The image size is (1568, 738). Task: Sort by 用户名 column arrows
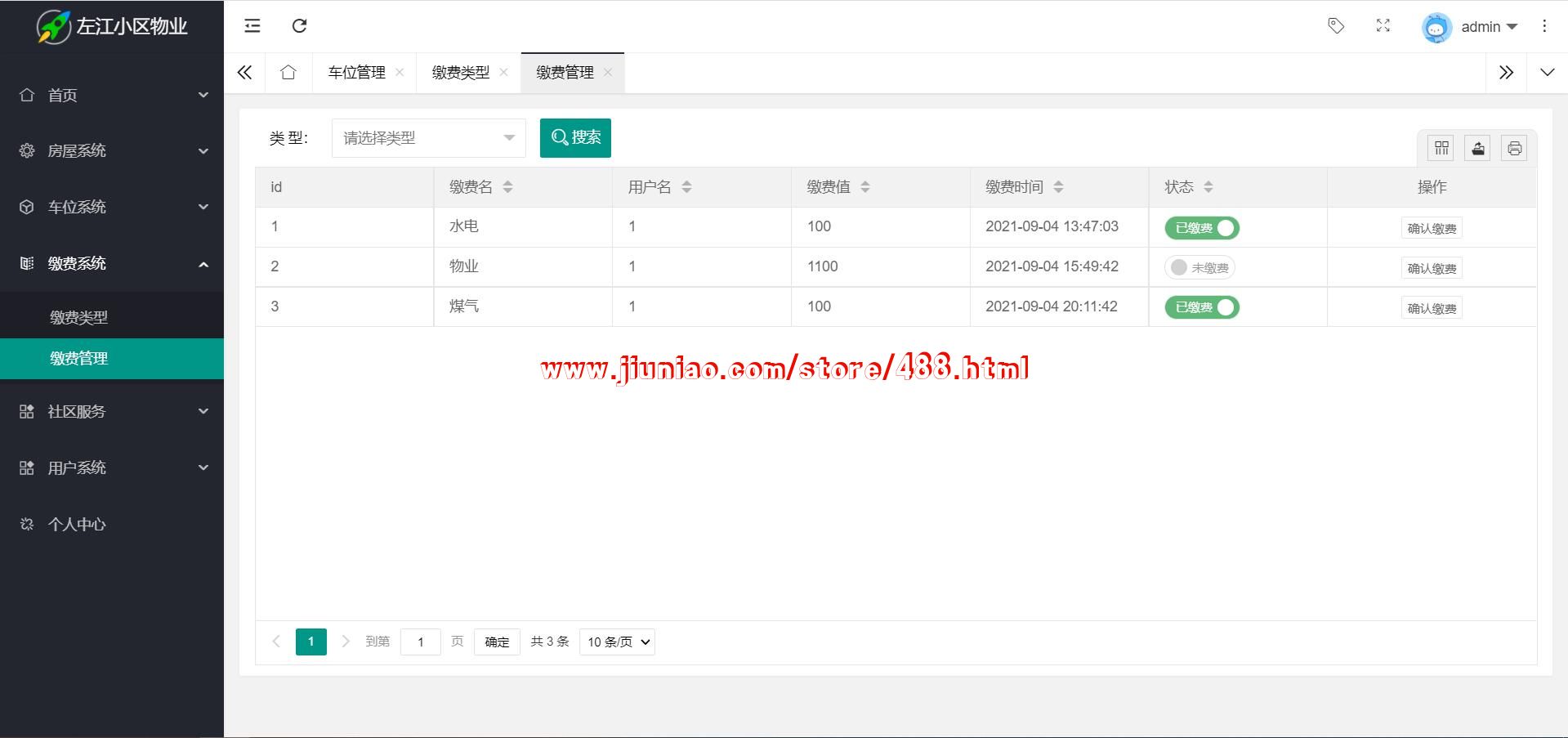coord(686,187)
